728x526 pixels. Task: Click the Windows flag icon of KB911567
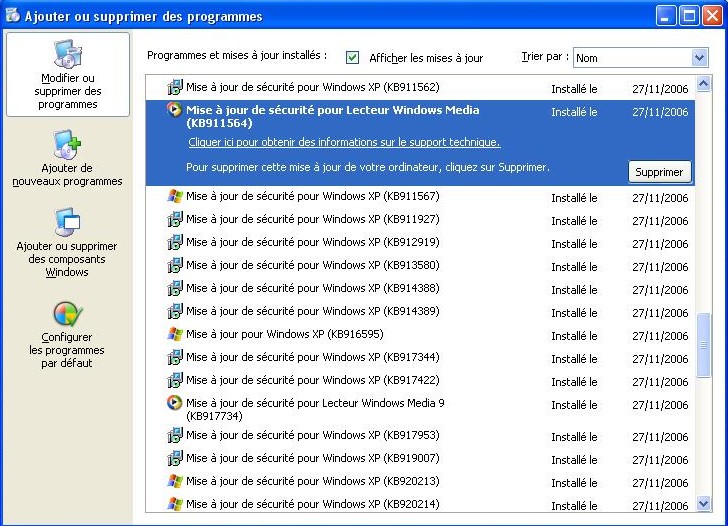pos(175,196)
